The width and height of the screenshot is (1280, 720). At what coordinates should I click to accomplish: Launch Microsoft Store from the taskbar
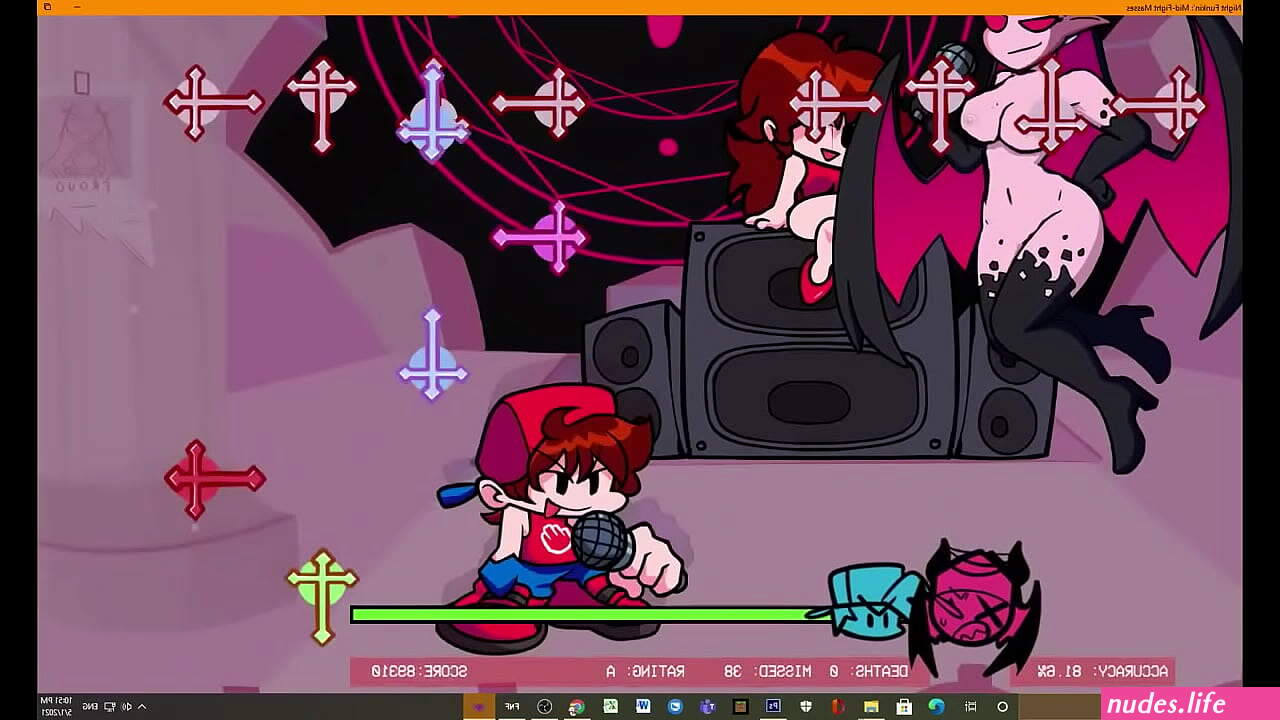click(904, 707)
